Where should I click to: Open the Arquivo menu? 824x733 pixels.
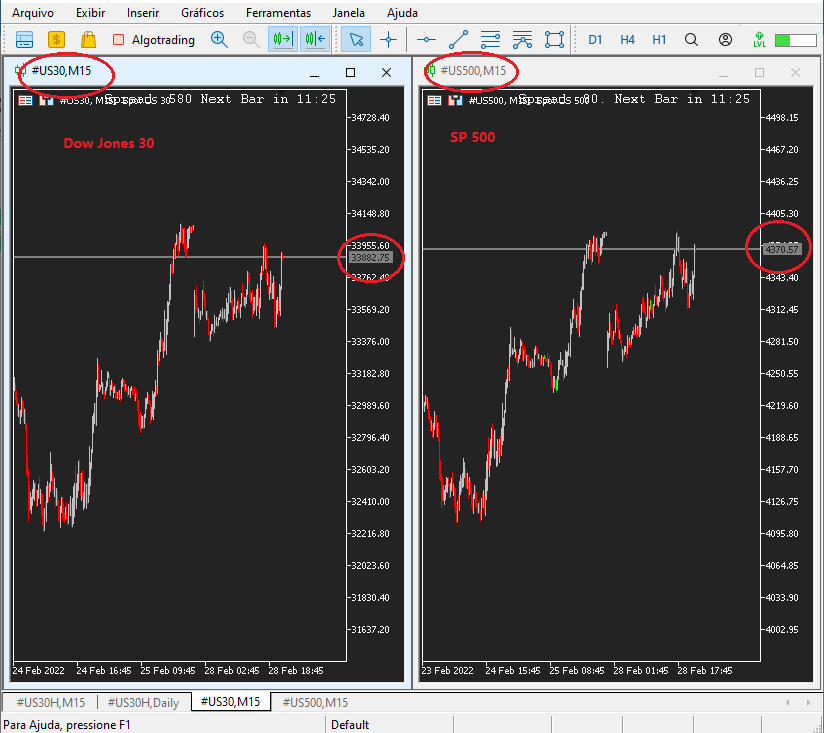click(33, 13)
